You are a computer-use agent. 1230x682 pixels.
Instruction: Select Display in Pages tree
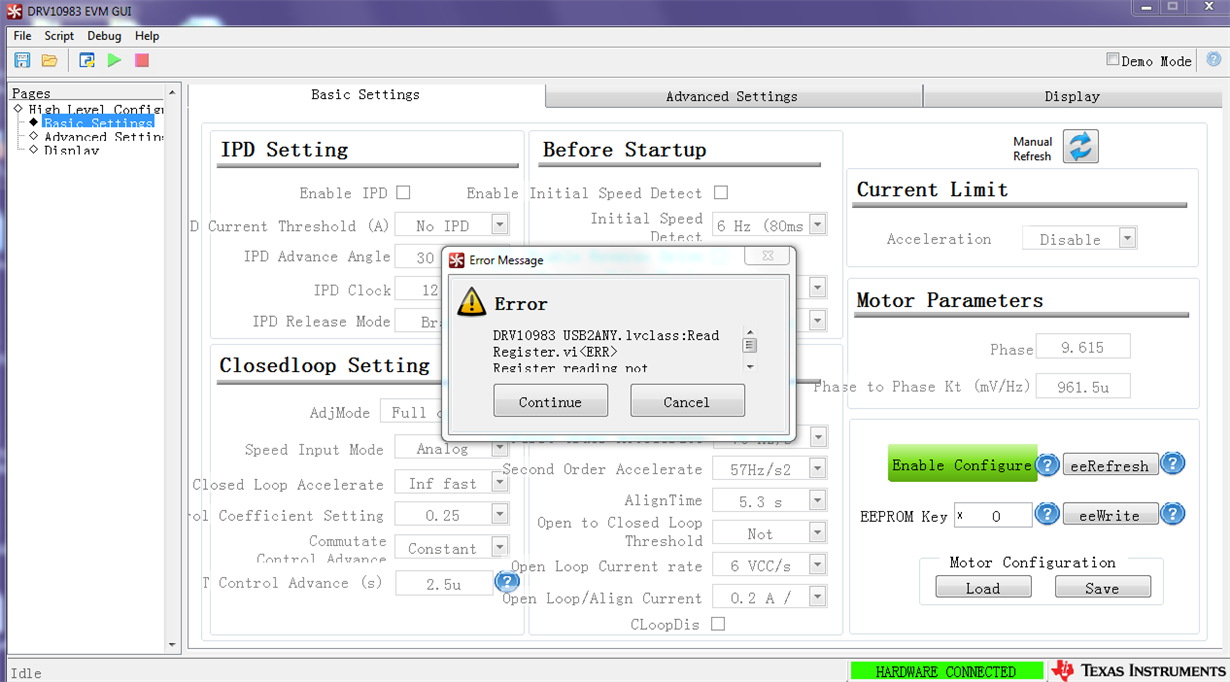pos(71,150)
